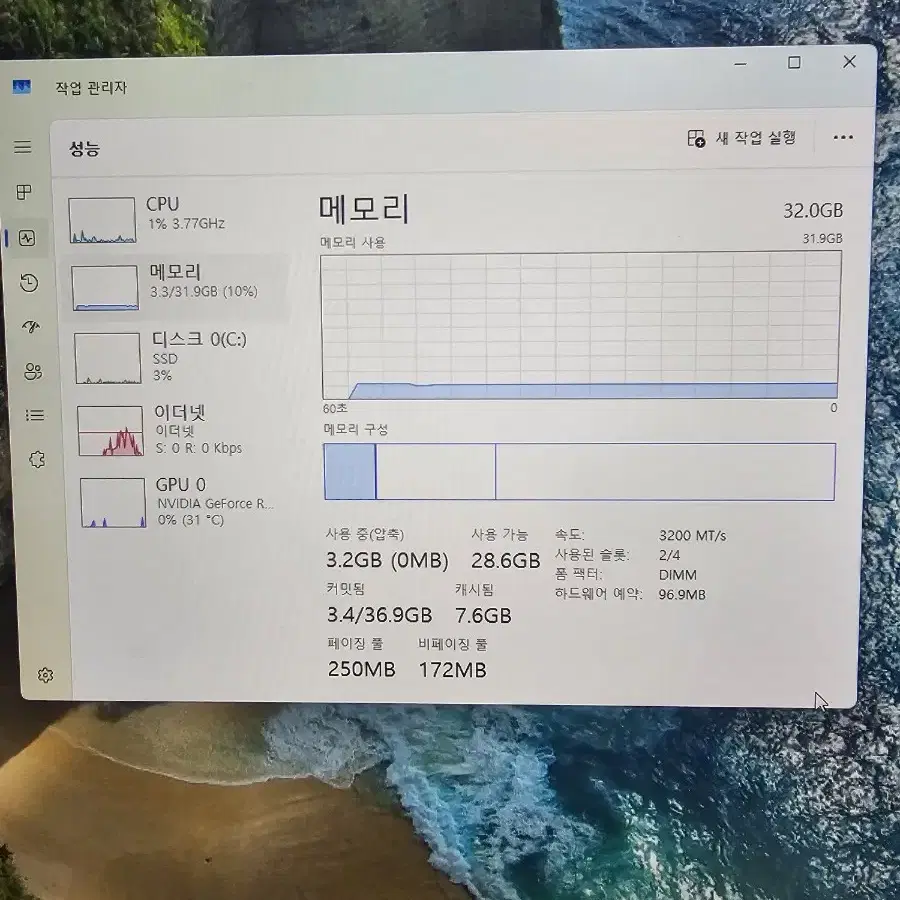
Task: Click the DIMM form factor value
Action: (x=678, y=575)
